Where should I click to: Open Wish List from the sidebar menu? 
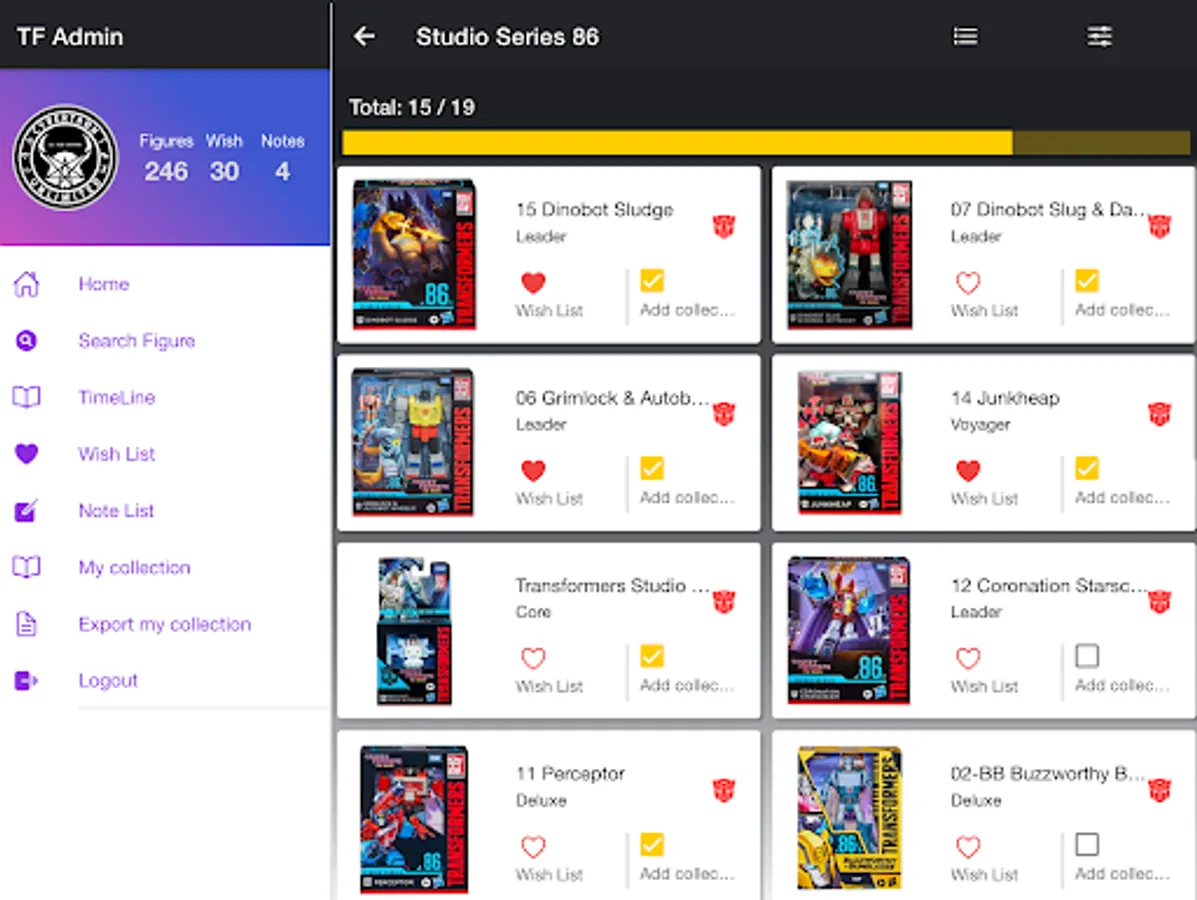[117, 453]
